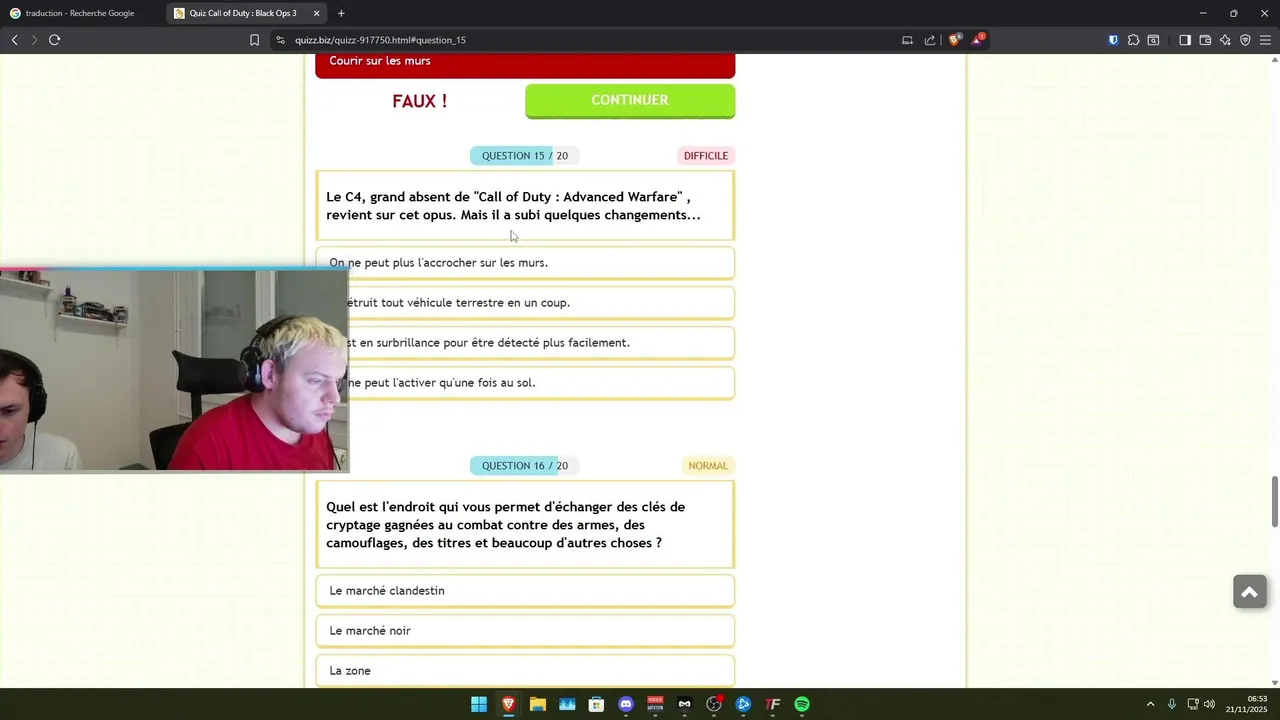The height and width of the screenshot is (720, 1280).
Task: Open the Brave Rewards triangle icon
Action: click(978, 40)
